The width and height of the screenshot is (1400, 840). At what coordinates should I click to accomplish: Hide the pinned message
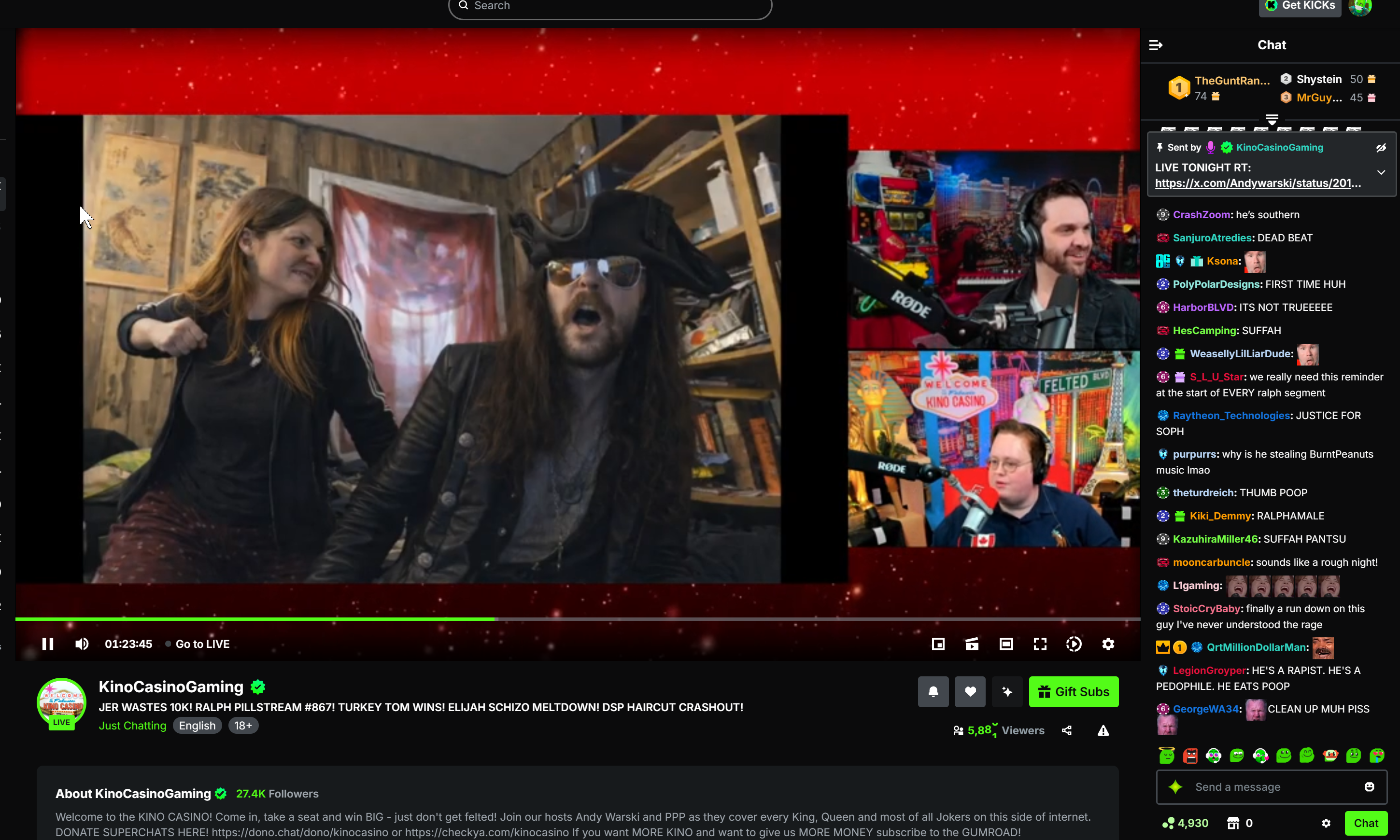[1381, 148]
